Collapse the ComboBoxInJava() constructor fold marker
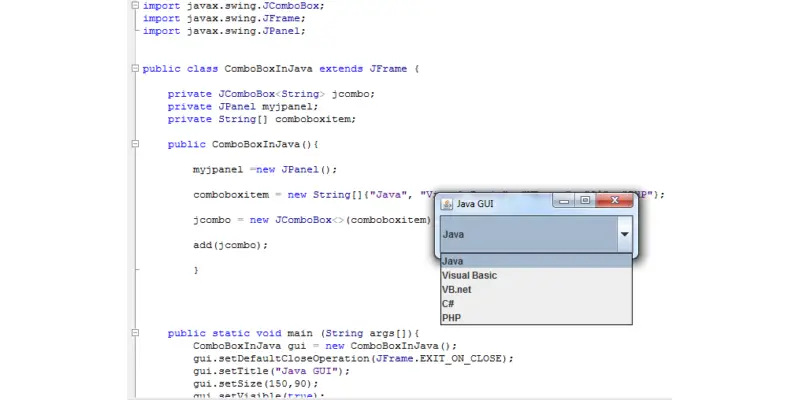800x400 pixels. pyautogui.click(x=135, y=144)
